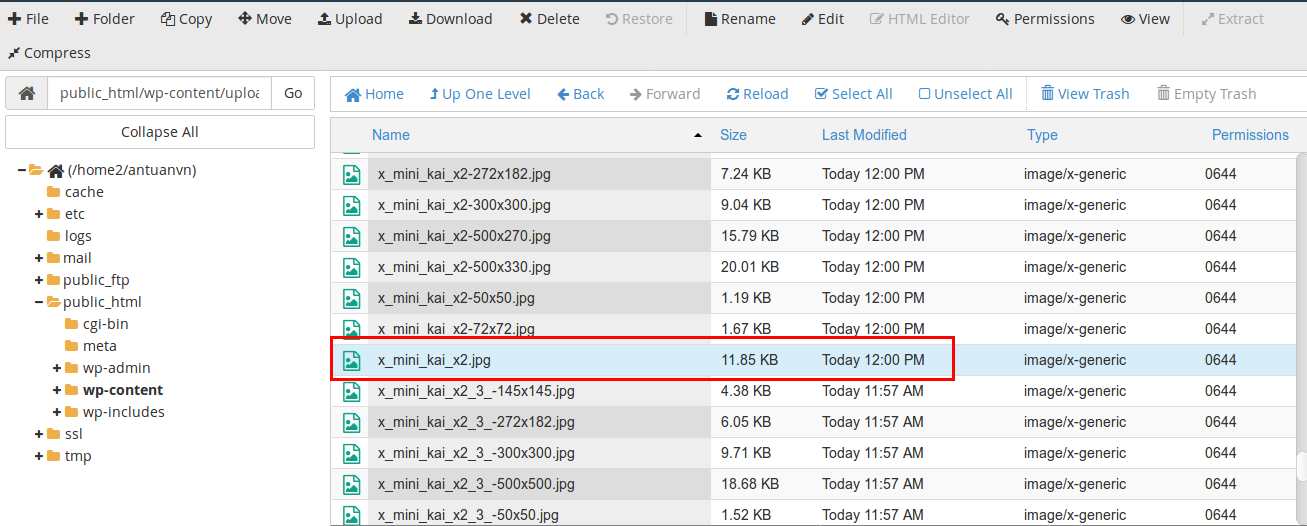Select the meta folder in tree

point(100,346)
